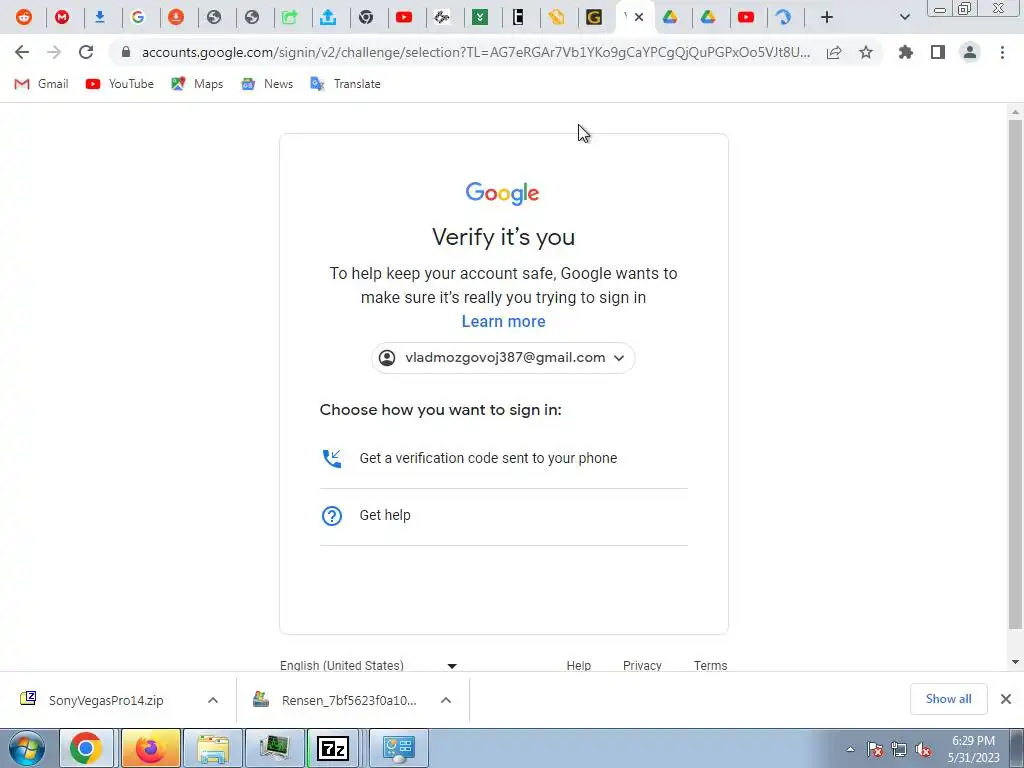Viewport: 1024px width, 768px height.
Task: Open the News bookmark
Action: 266,84
